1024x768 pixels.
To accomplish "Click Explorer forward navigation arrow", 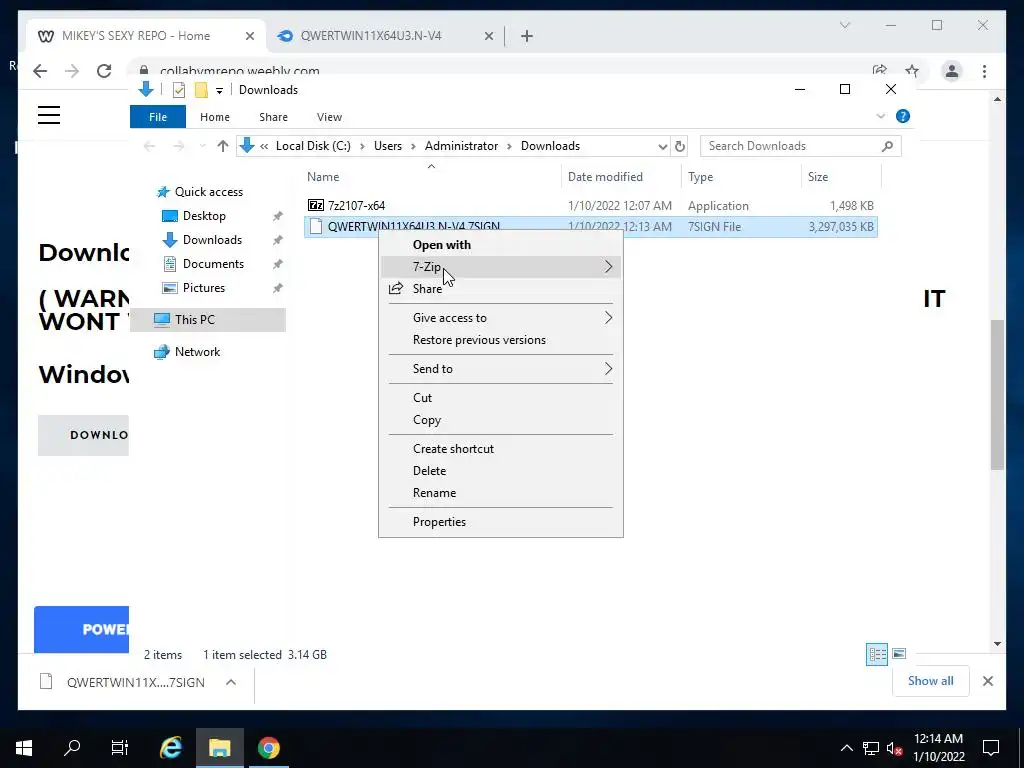I will coord(178,146).
